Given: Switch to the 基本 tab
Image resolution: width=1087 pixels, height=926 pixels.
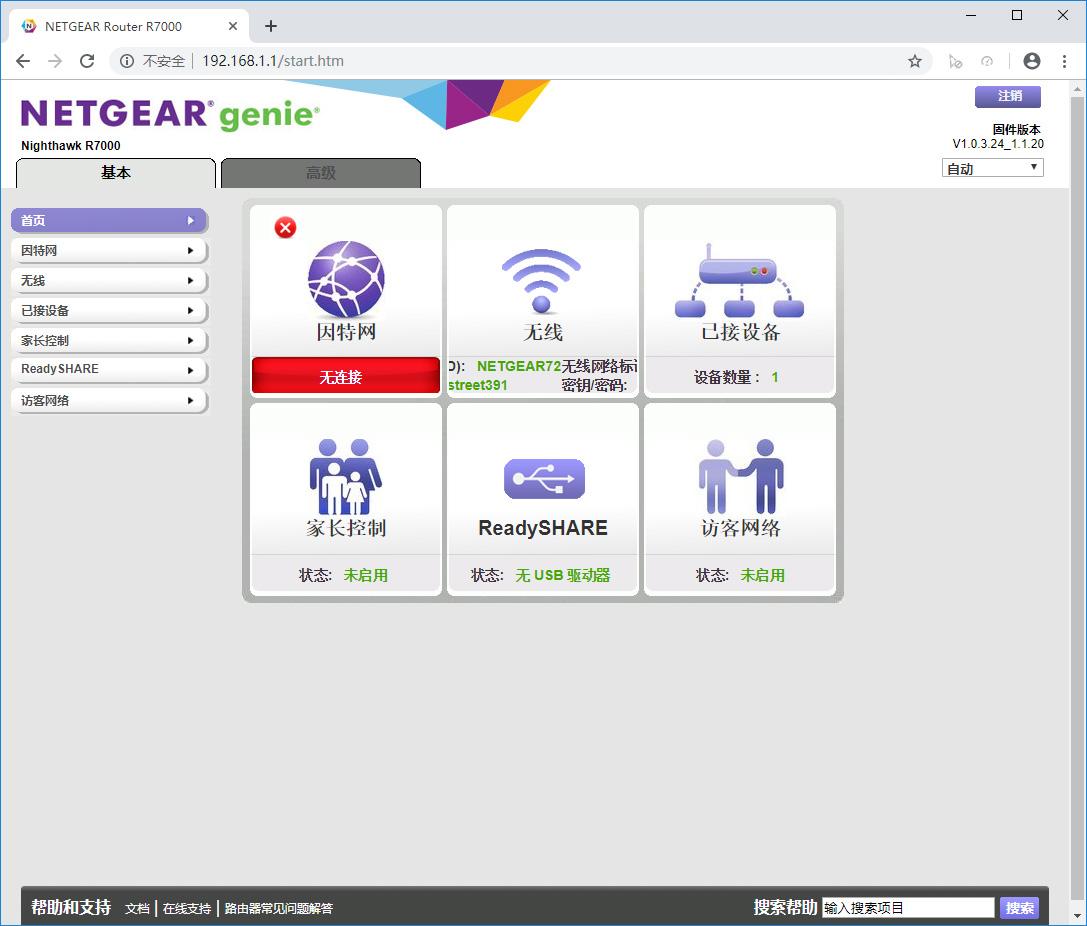Looking at the screenshot, I should [x=116, y=173].
